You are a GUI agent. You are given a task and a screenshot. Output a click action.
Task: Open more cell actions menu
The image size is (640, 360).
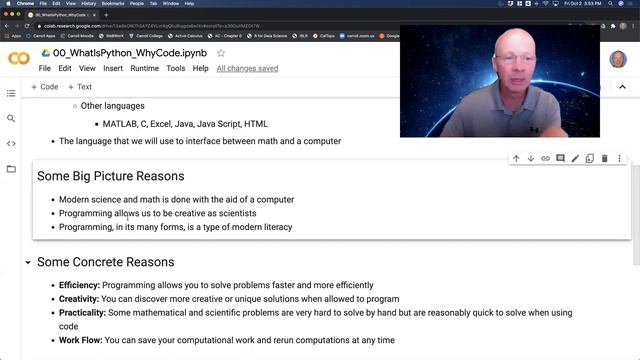pyautogui.click(x=619, y=158)
